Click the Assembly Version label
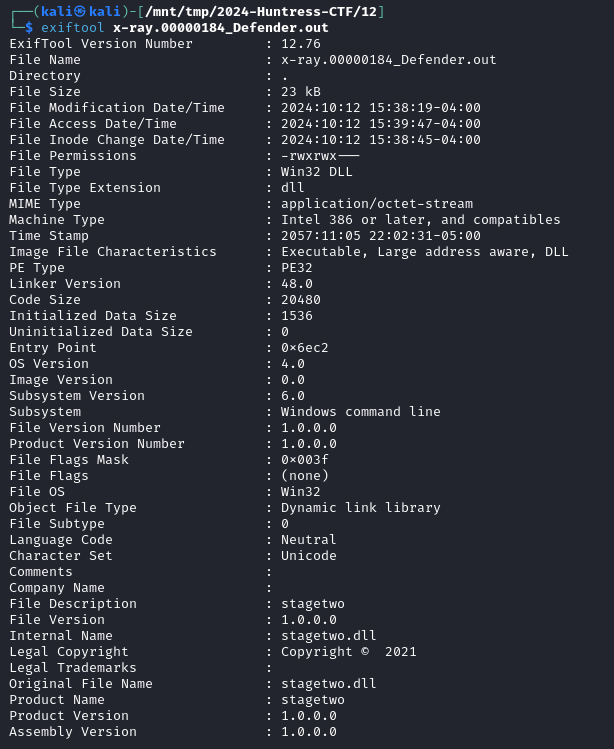The height and width of the screenshot is (749, 614). pos(73,732)
